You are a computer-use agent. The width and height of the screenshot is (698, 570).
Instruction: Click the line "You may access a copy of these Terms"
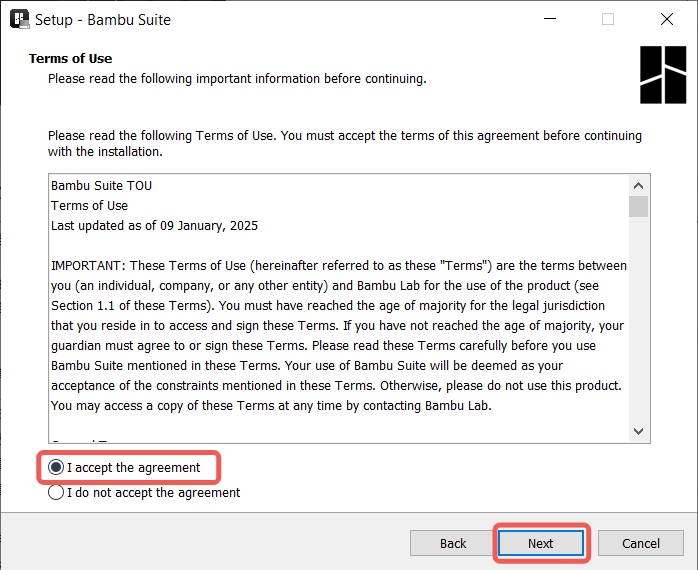coord(271,406)
